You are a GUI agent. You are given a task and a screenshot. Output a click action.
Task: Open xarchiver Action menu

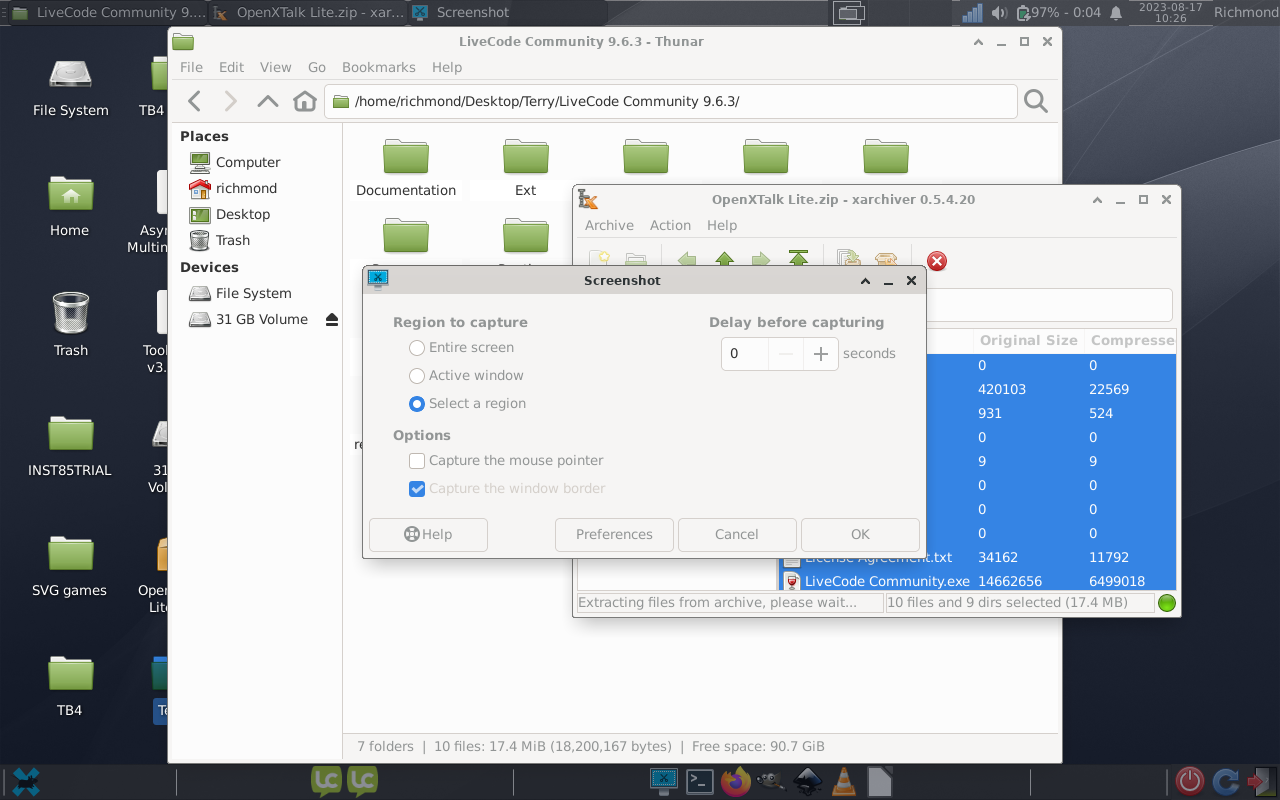pos(670,225)
